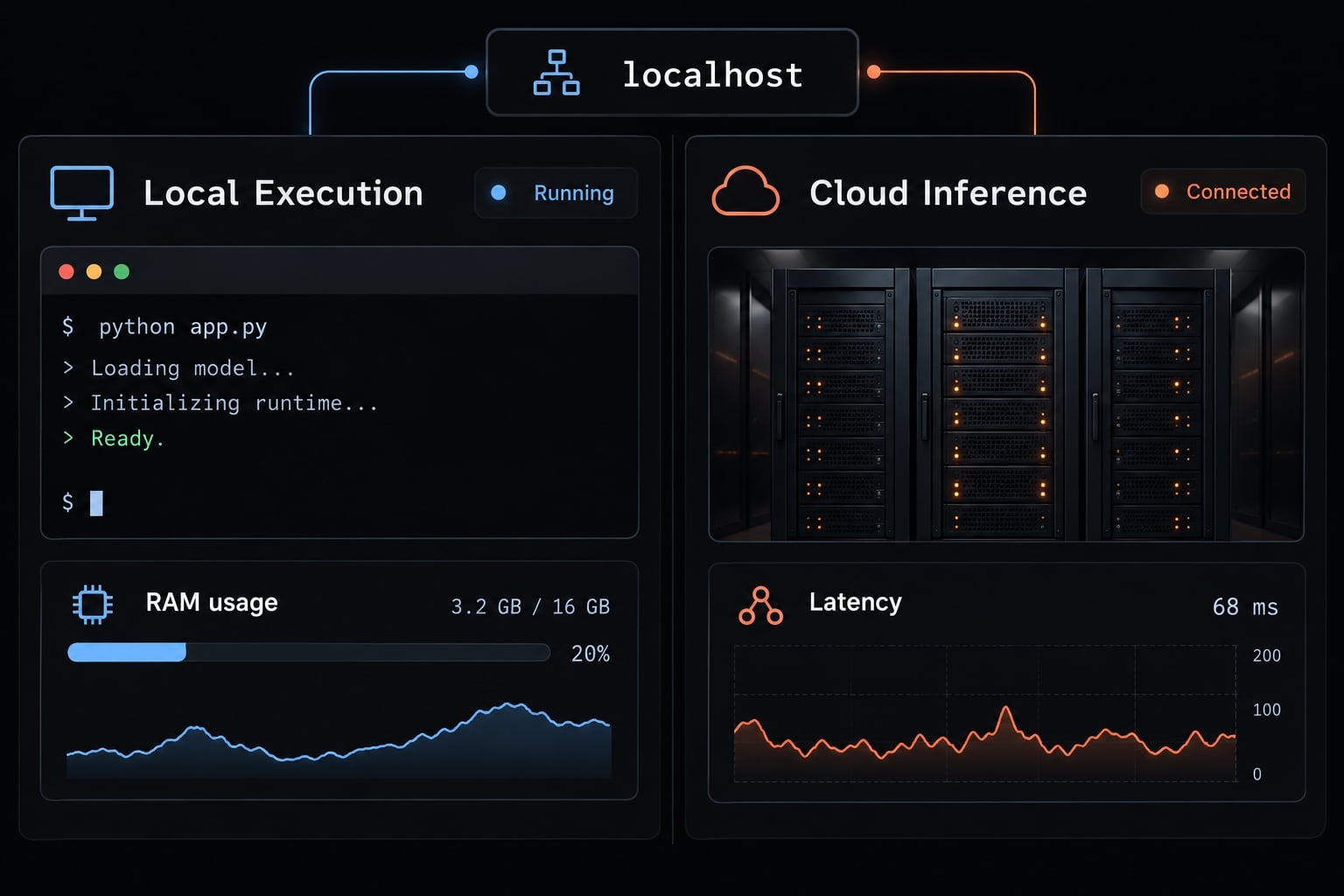This screenshot has width=1344, height=896.
Task: Click the green 'Ready.' output line
Action: (114, 438)
